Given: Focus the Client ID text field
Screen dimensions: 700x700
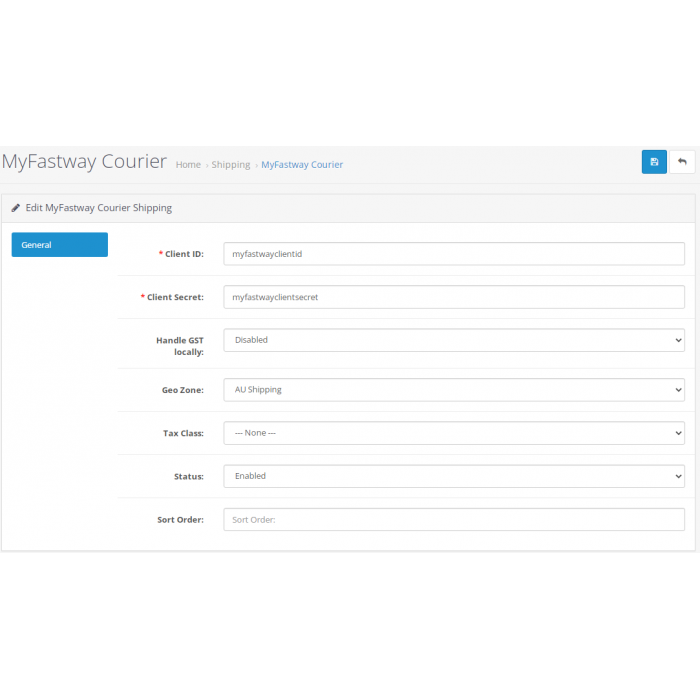Looking at the screenshot, I should [x=454, y=254].
